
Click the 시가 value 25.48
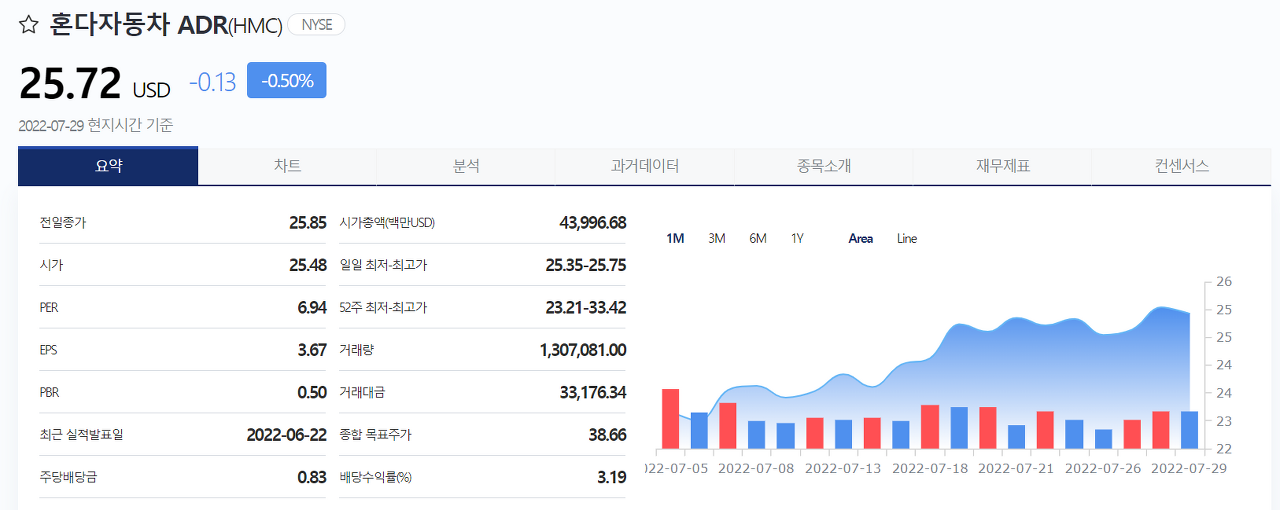point(307,265)
